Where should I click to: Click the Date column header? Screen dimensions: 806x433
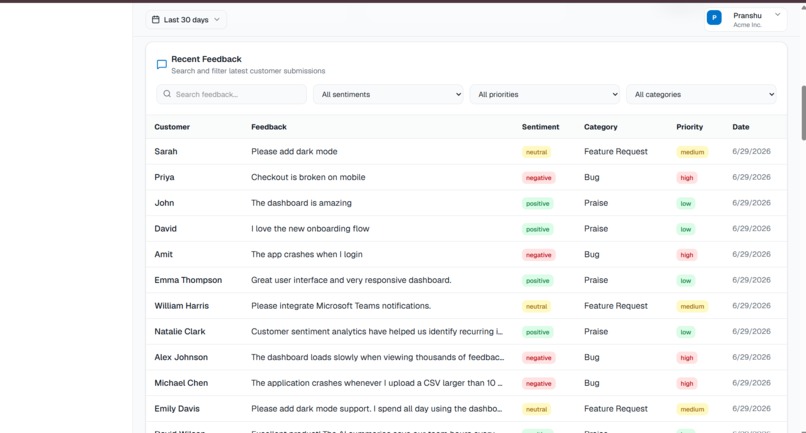741,127
